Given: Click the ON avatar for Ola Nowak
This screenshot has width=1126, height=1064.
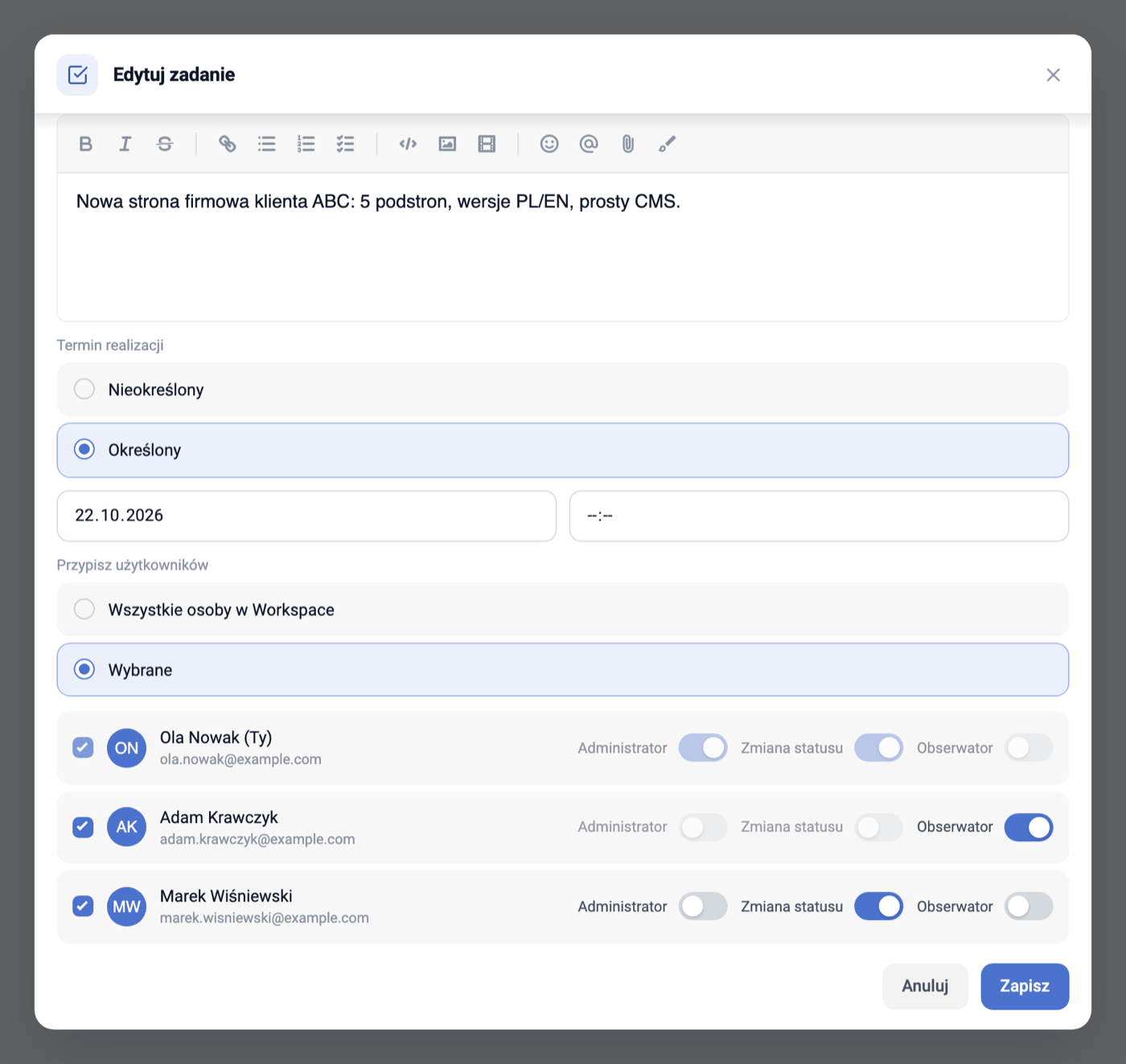Looking at the screenshot, I should click(126, 748).
